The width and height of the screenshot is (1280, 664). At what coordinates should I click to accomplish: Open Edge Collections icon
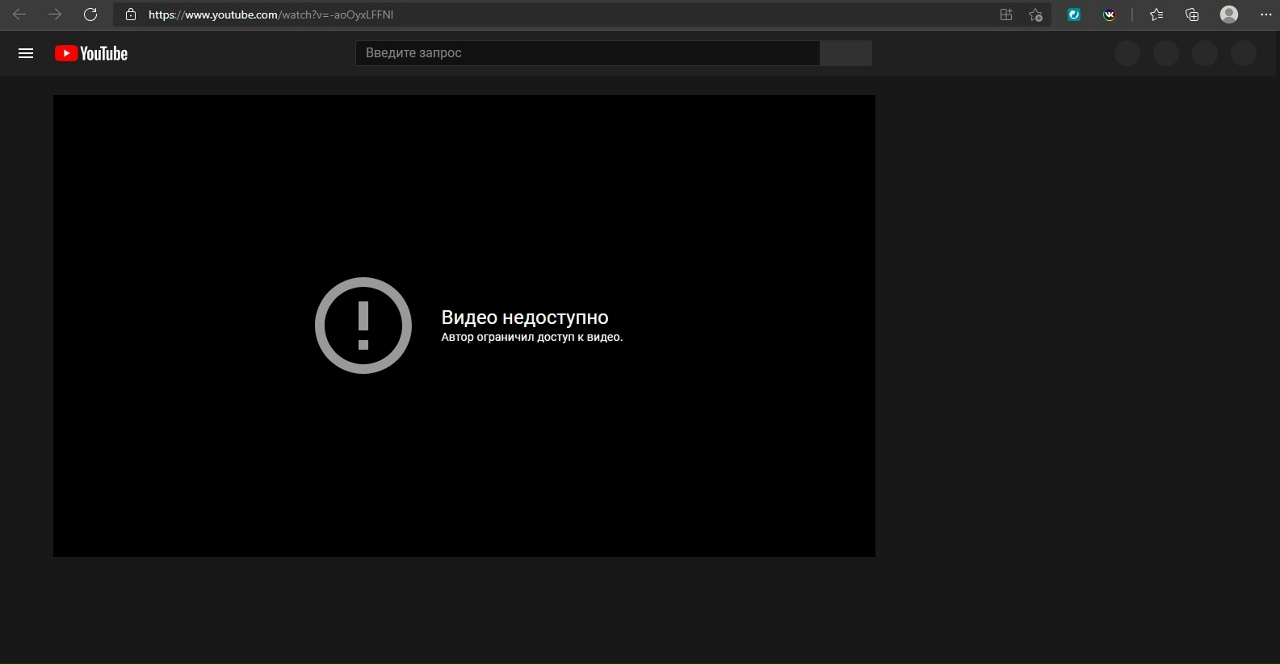[x=1191, y=15]
